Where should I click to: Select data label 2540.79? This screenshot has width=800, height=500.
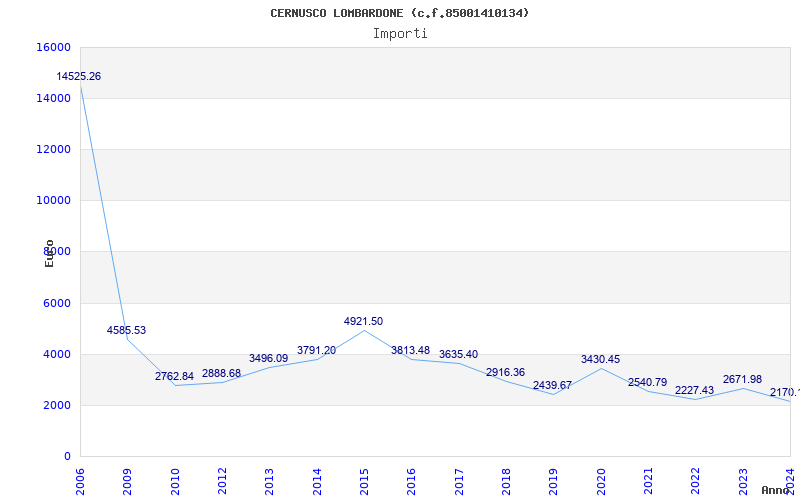point(647,383)
